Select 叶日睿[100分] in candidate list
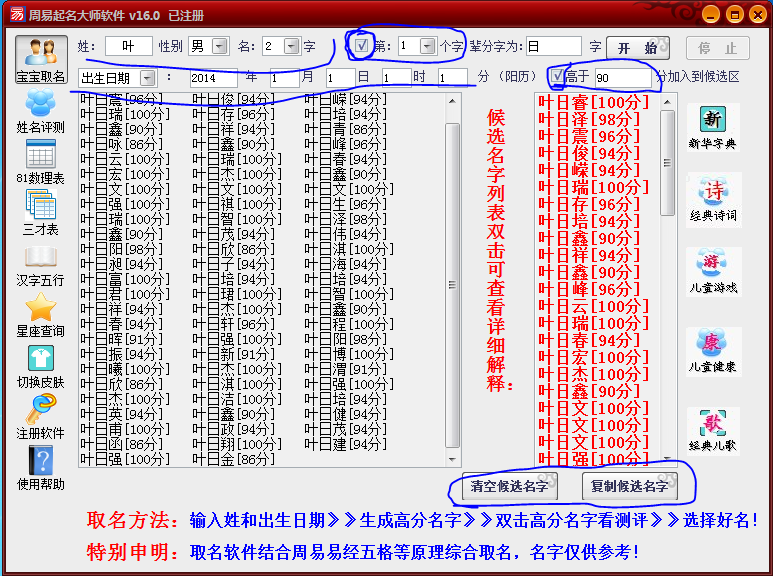The image size is (773, 576). [593, 102]
